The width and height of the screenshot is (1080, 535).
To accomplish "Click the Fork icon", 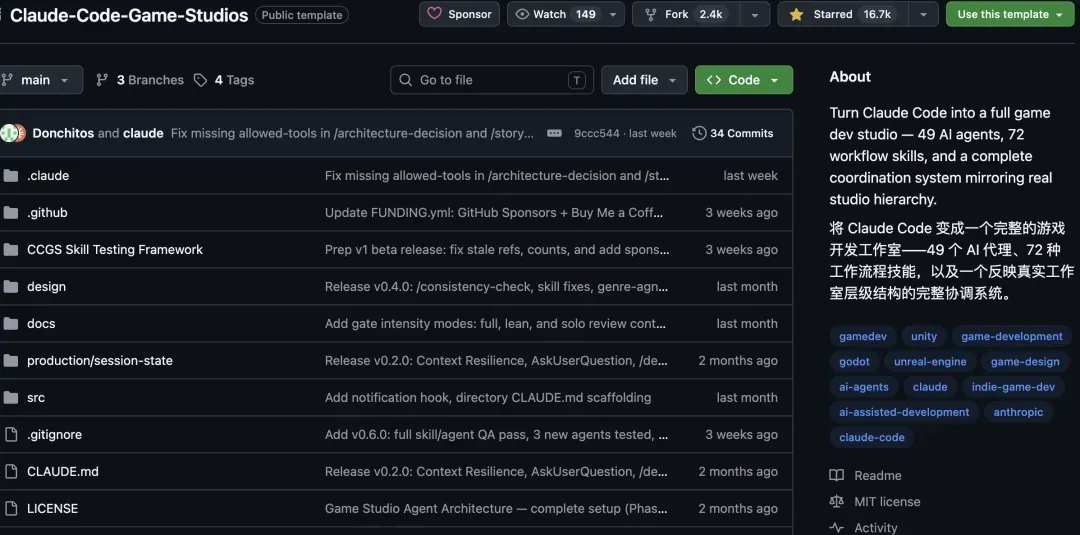I will tap(650, 14).
